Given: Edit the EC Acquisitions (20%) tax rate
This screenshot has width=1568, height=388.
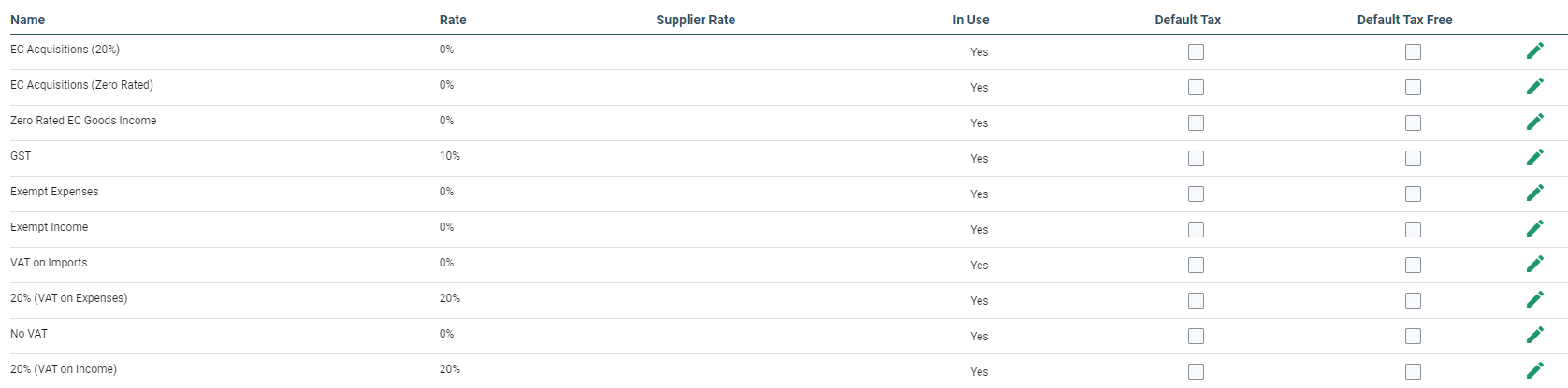Looking at the screenshot, I should (x=1534, y=51).
